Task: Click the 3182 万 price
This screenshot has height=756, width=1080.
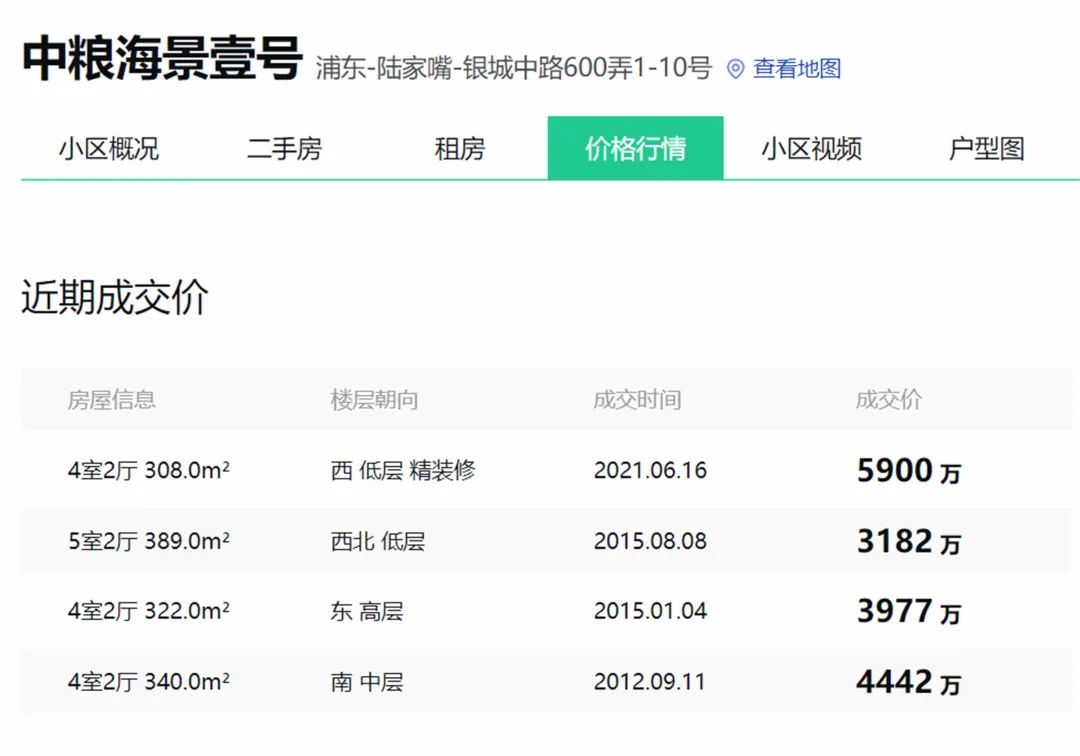Action: (908, 542)
